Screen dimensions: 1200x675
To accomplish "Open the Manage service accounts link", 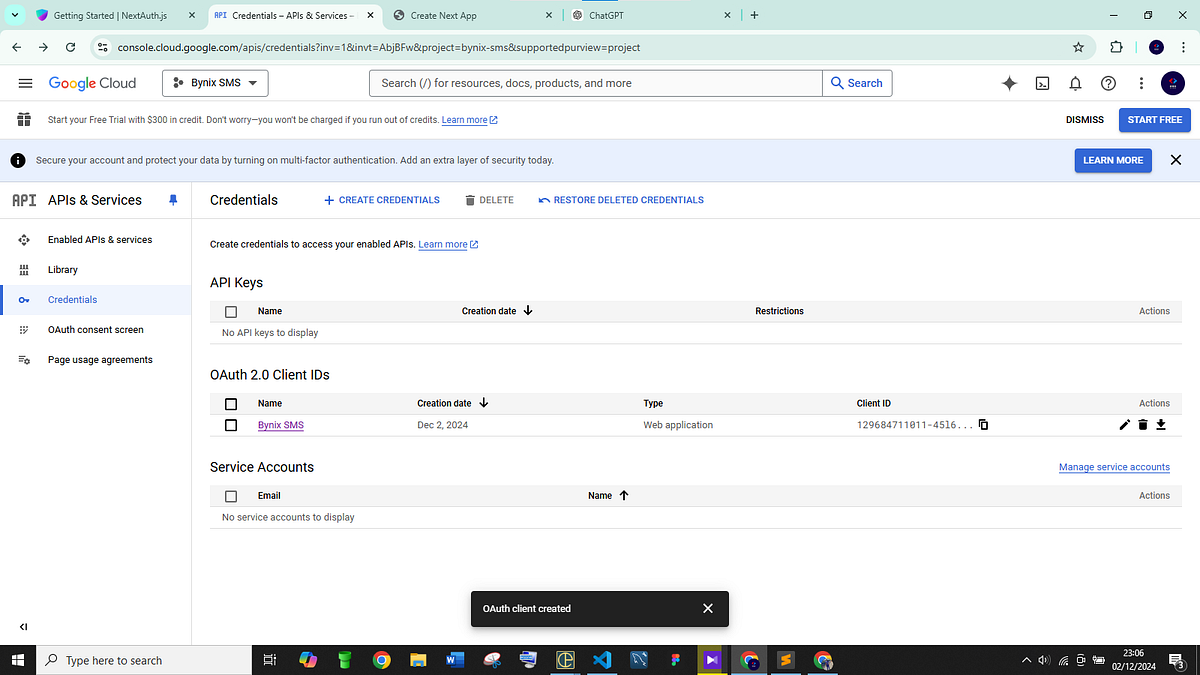I will click(x=1114, y=467).
